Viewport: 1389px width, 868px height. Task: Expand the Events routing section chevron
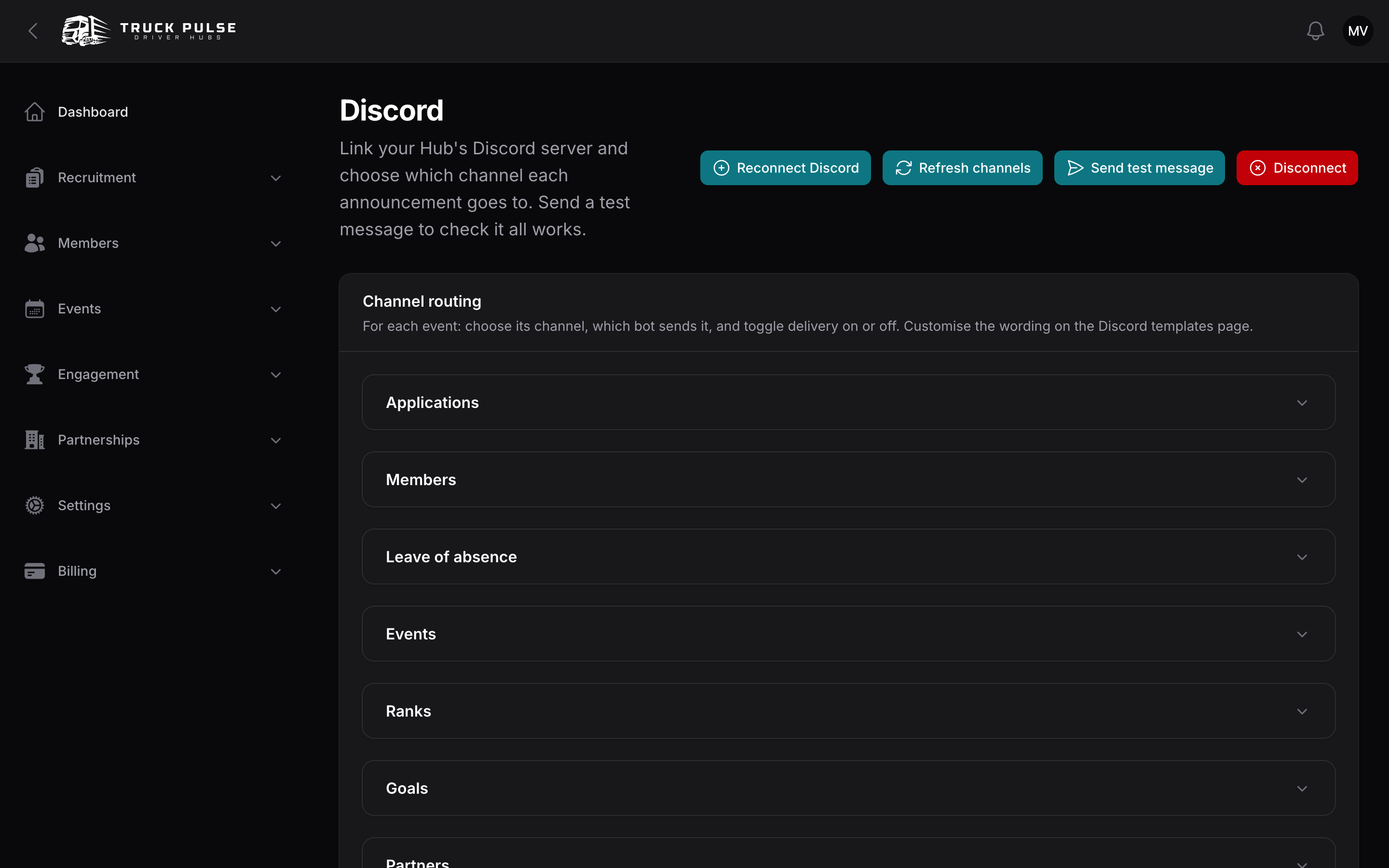pyautogui.click(x=1302, y=634)
